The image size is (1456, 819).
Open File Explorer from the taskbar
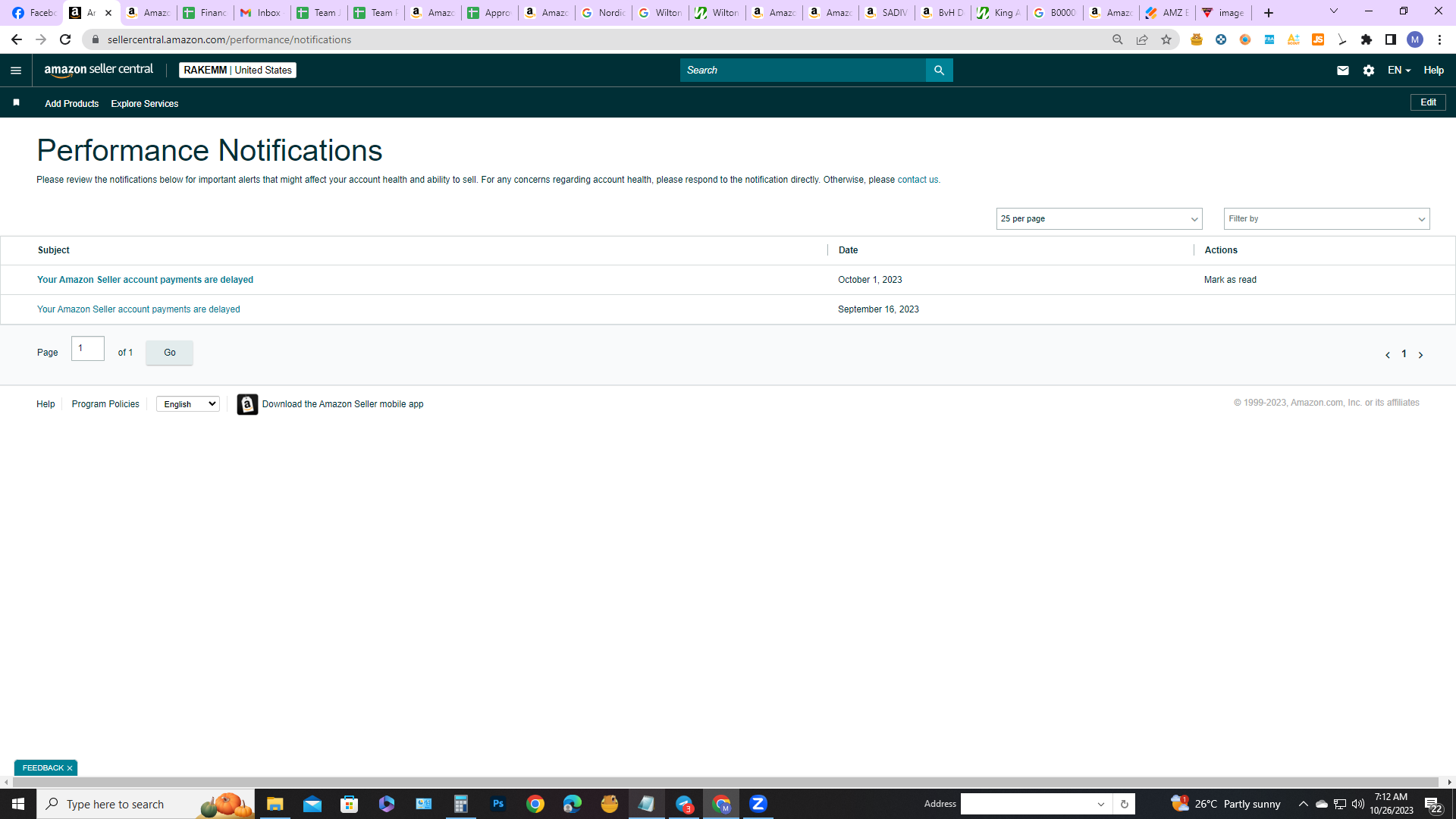[275, 804]
